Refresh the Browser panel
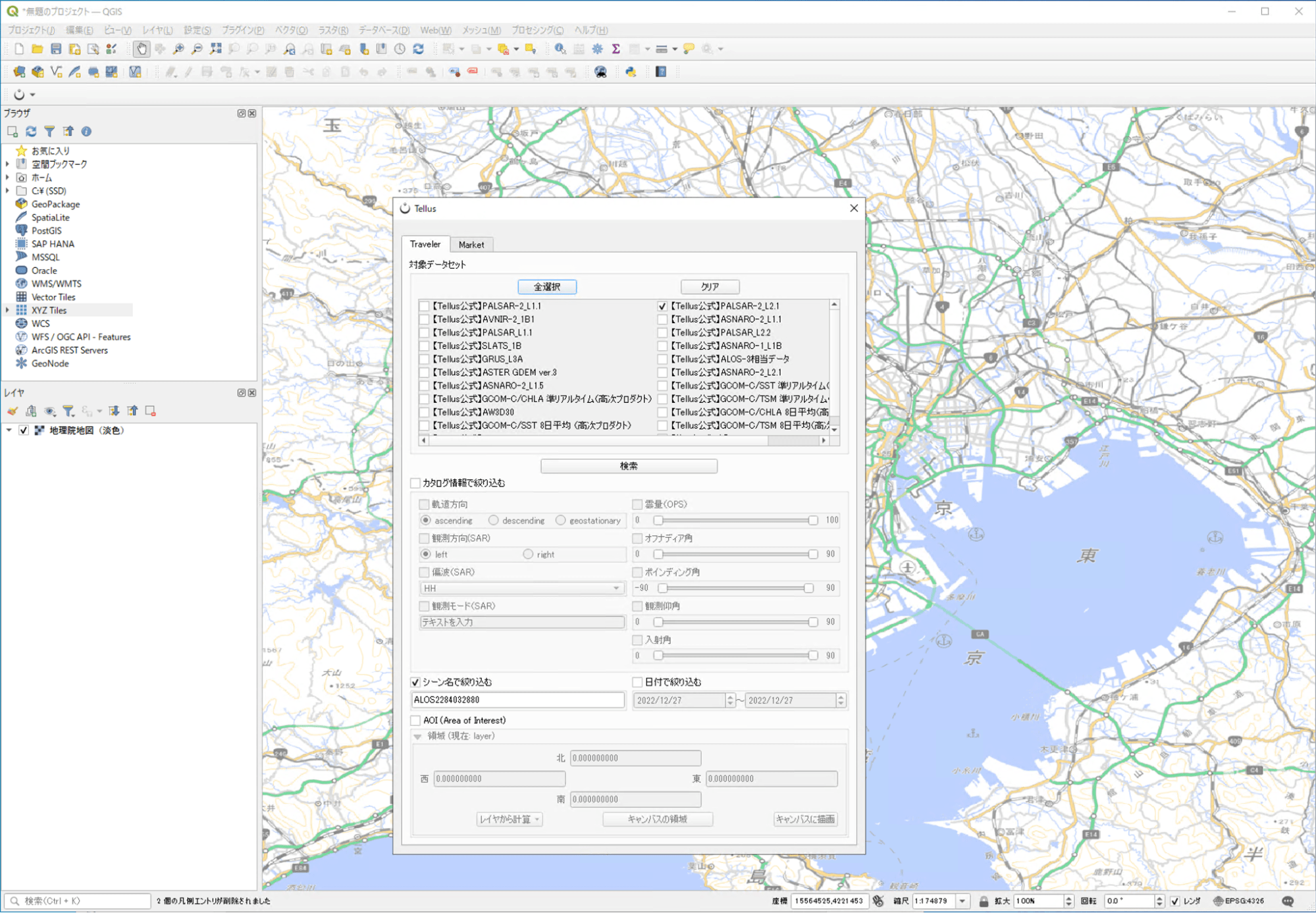The width and height of the screenshot is (1316, 913). pos(31,132)
